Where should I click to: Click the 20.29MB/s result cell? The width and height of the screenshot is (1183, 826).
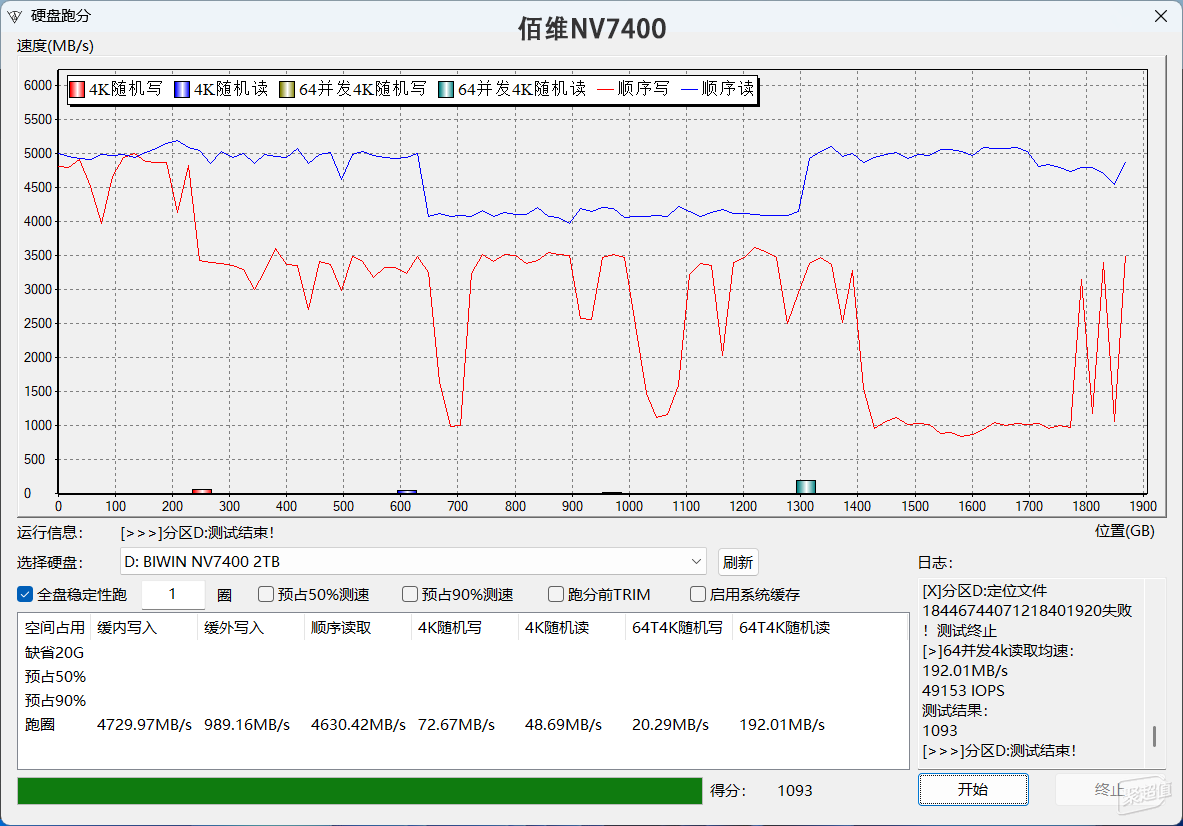pyautogui.click(x=671, y=725)
